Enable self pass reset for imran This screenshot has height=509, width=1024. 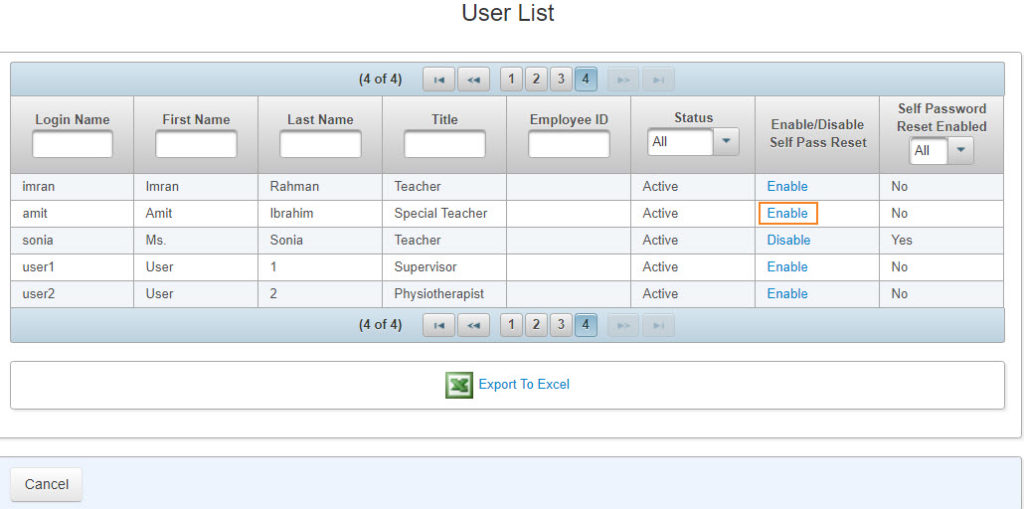[787, 186]
